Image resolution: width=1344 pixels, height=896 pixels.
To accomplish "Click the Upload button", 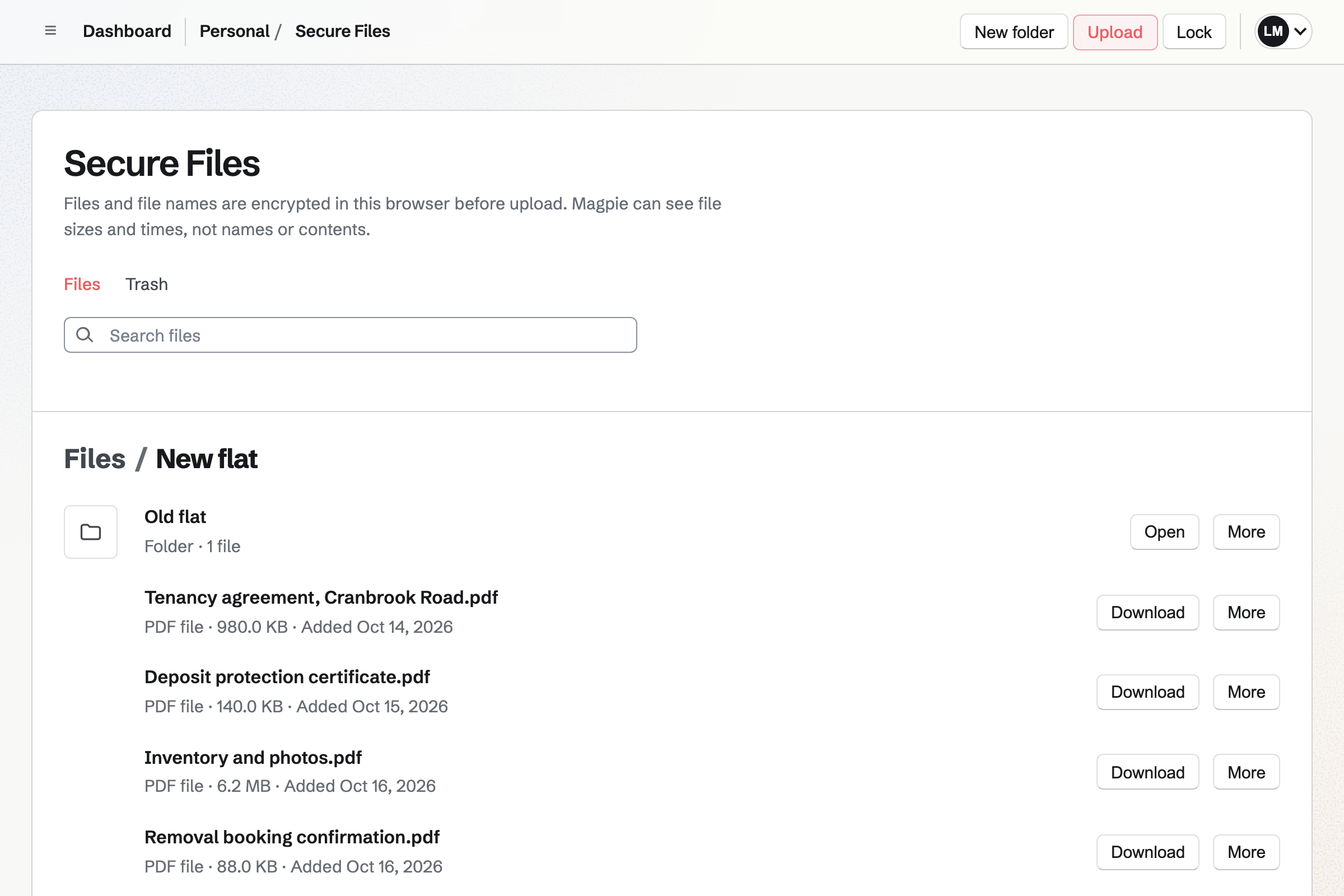I will click(1115, 32).
